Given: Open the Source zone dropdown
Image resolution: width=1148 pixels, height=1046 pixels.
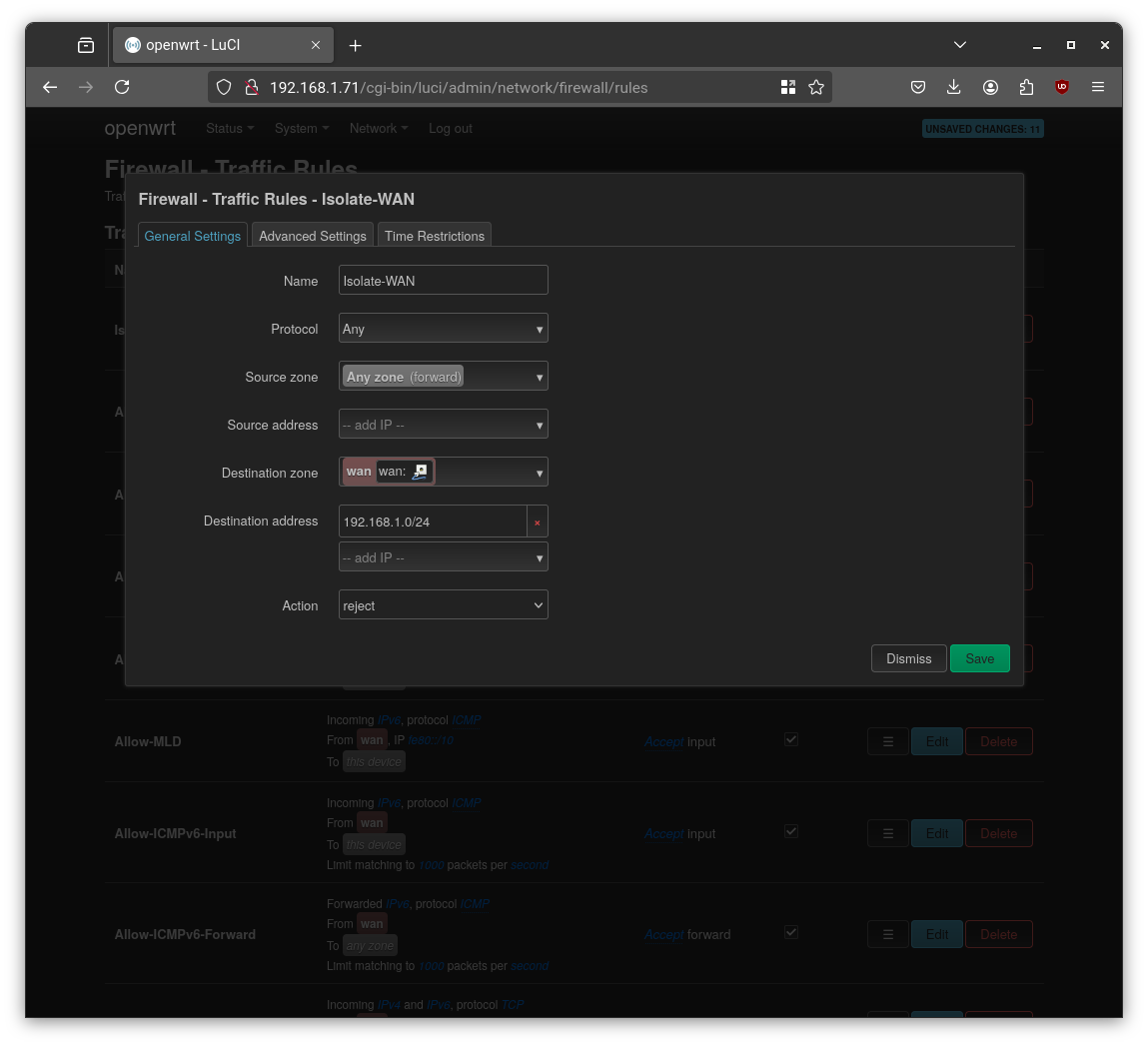Looking at the screenshot, I should (443, 376).
